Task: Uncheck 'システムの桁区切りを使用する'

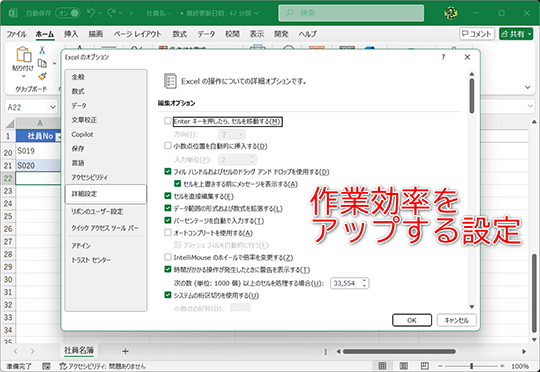Action: (x=168, y=295)
